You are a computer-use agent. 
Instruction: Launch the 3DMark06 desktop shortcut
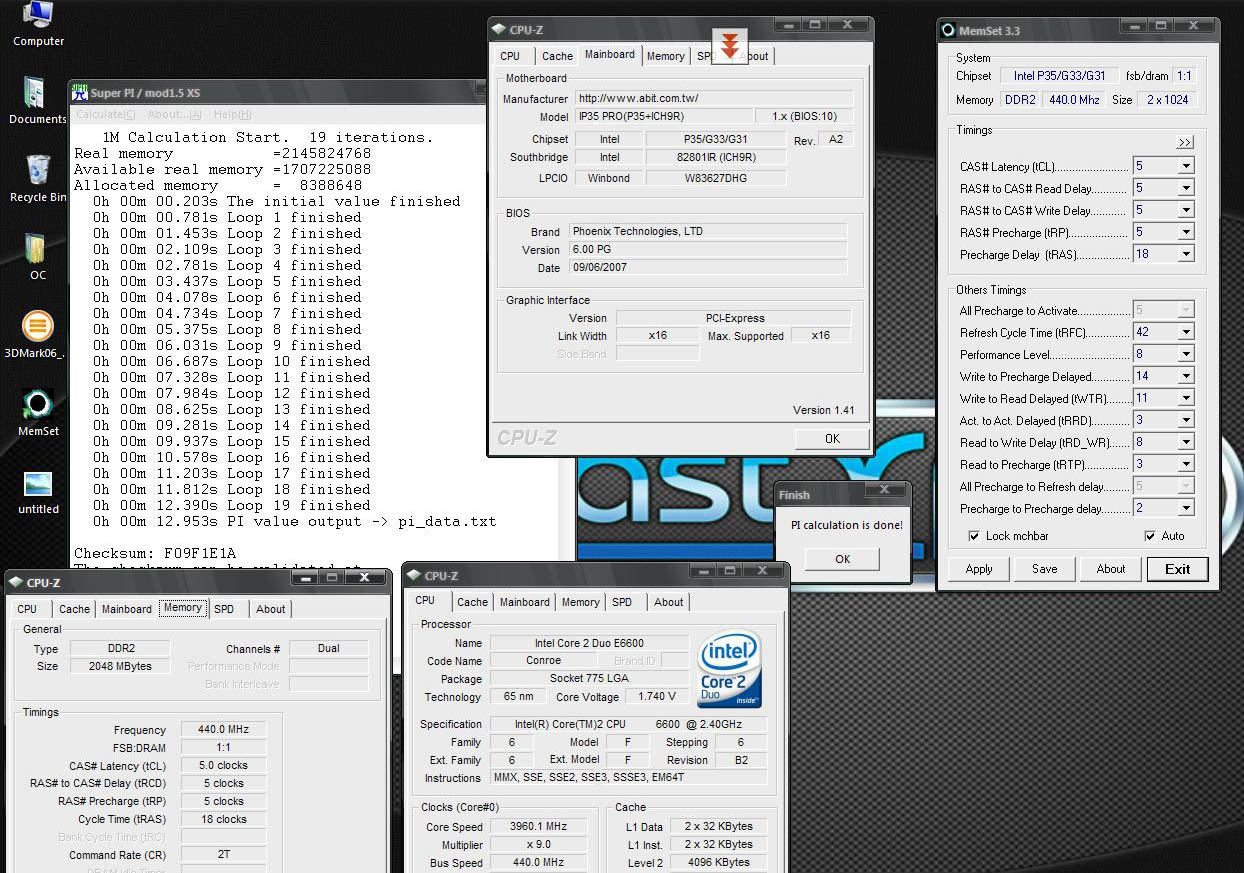(x=38, y=334)
